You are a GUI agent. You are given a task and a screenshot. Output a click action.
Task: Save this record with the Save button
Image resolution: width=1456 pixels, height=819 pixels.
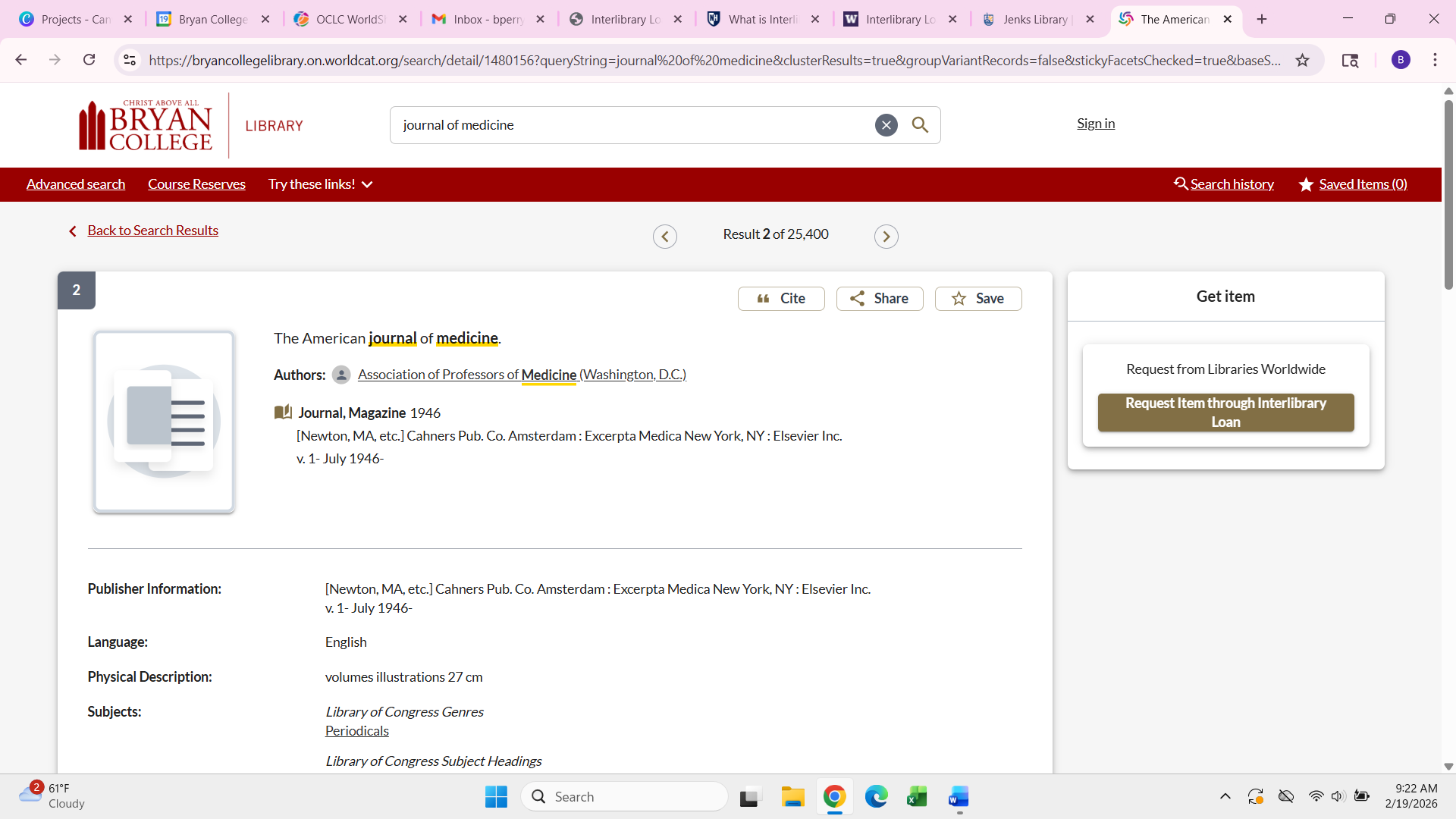pyautogui.click(x=978, y=299)
